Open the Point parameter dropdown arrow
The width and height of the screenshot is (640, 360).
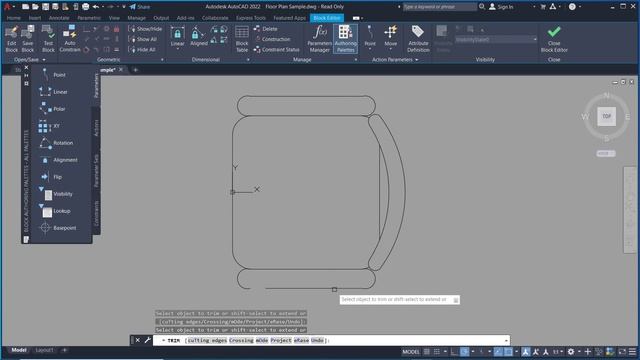tap(370, 49)
